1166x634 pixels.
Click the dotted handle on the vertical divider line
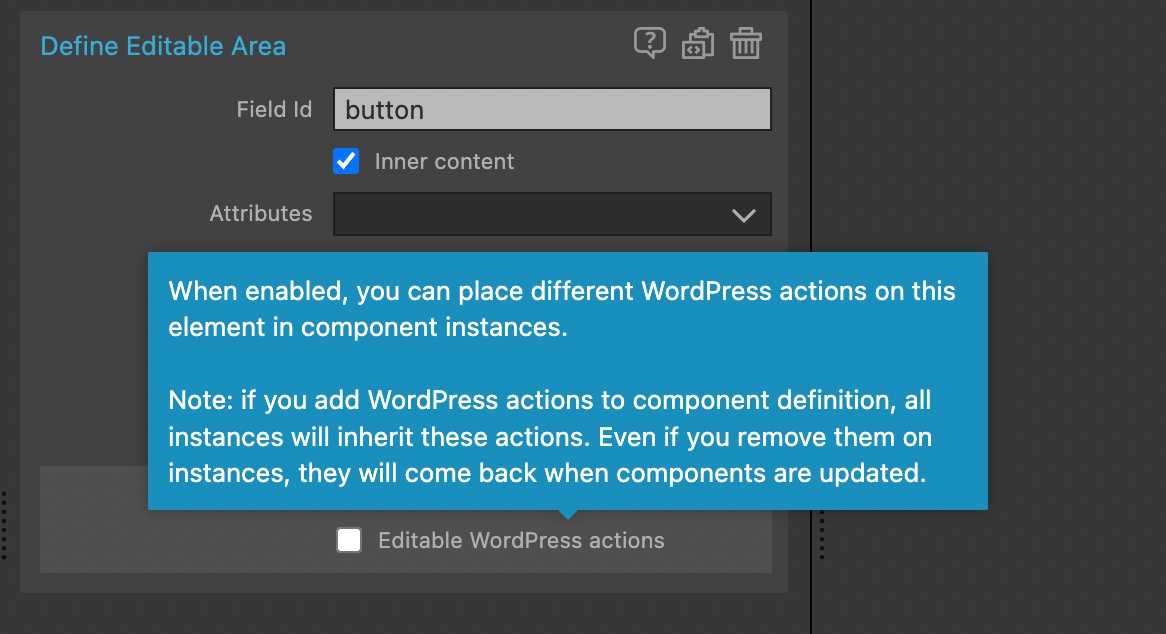822,534
